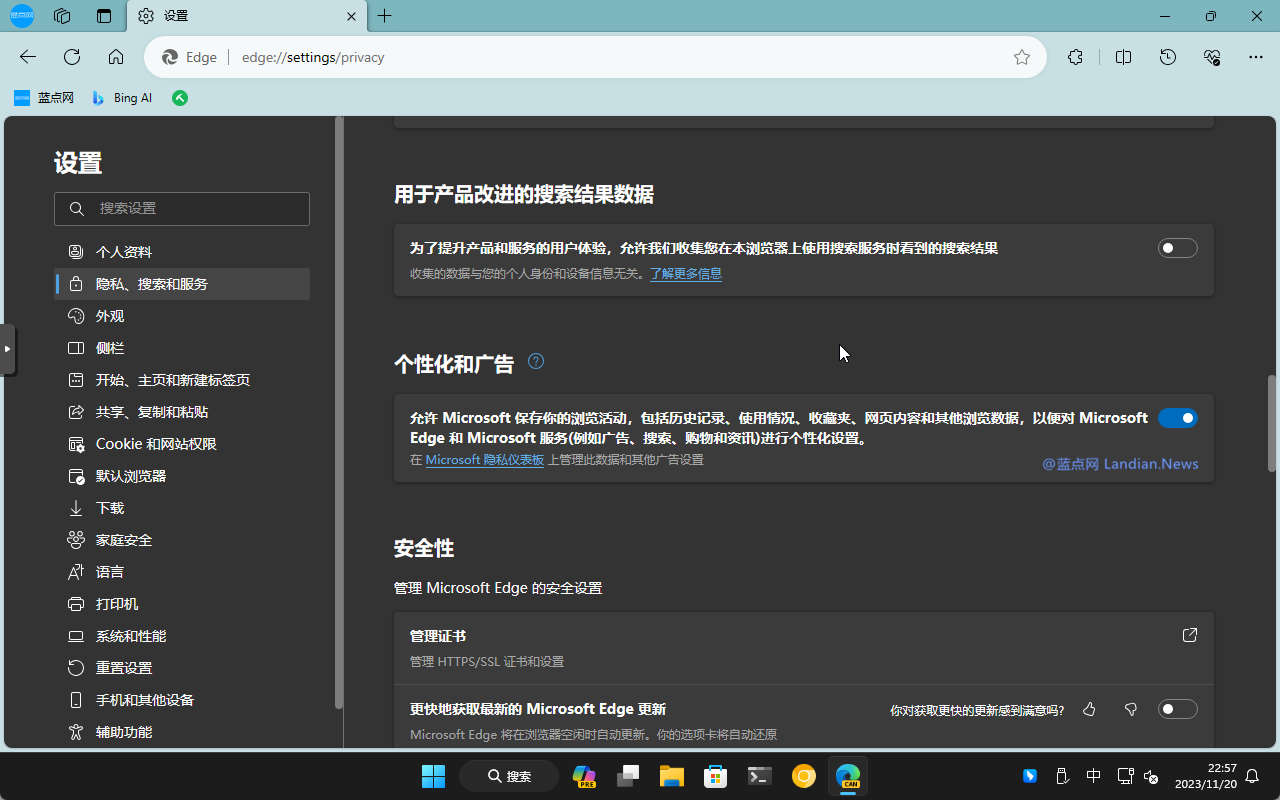
Task: Open Copilot preview taskbar icon
Action: [x=584, y=776]
